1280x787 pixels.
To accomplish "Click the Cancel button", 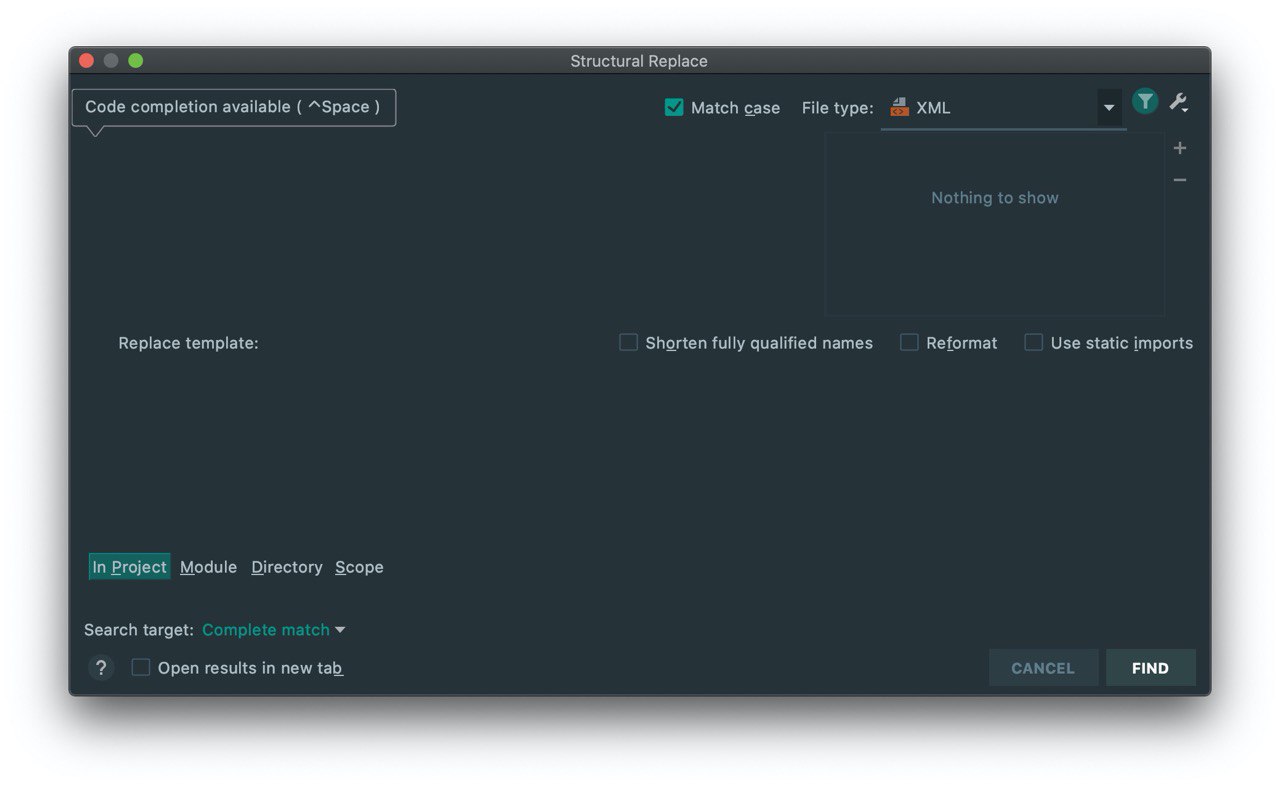I will point(1043,668).
